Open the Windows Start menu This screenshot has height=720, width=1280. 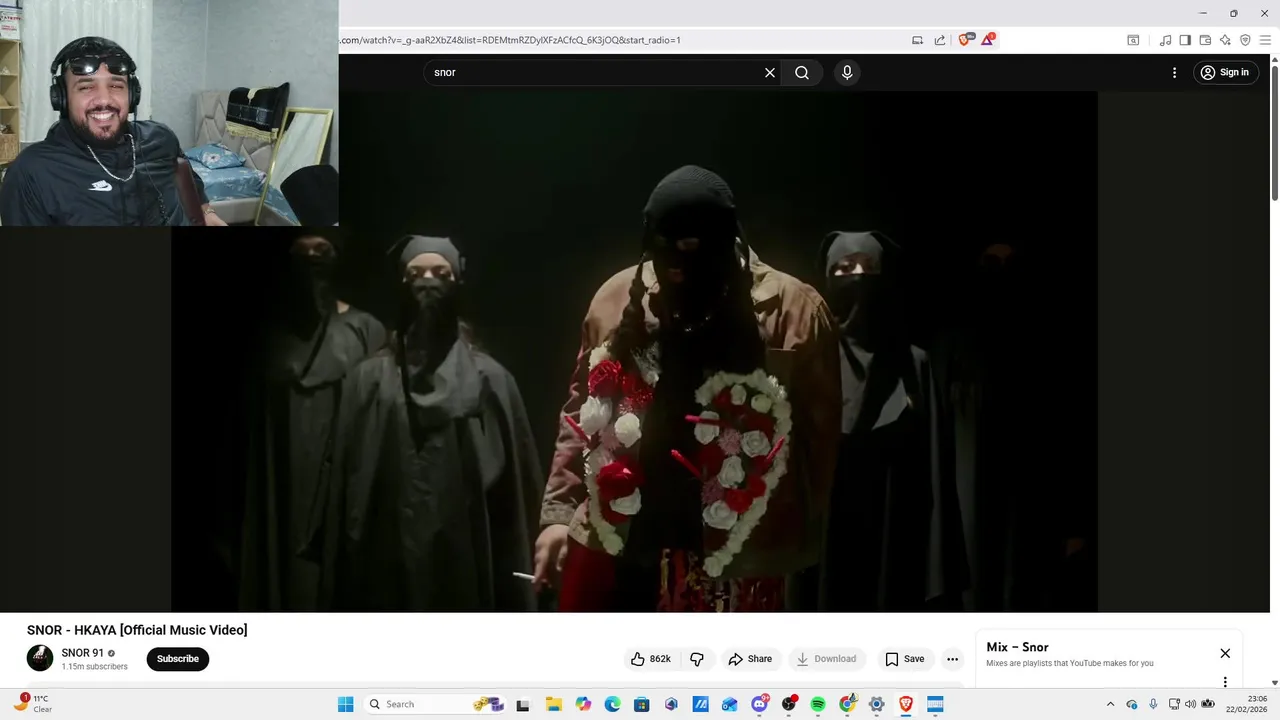tap(345, 704)
